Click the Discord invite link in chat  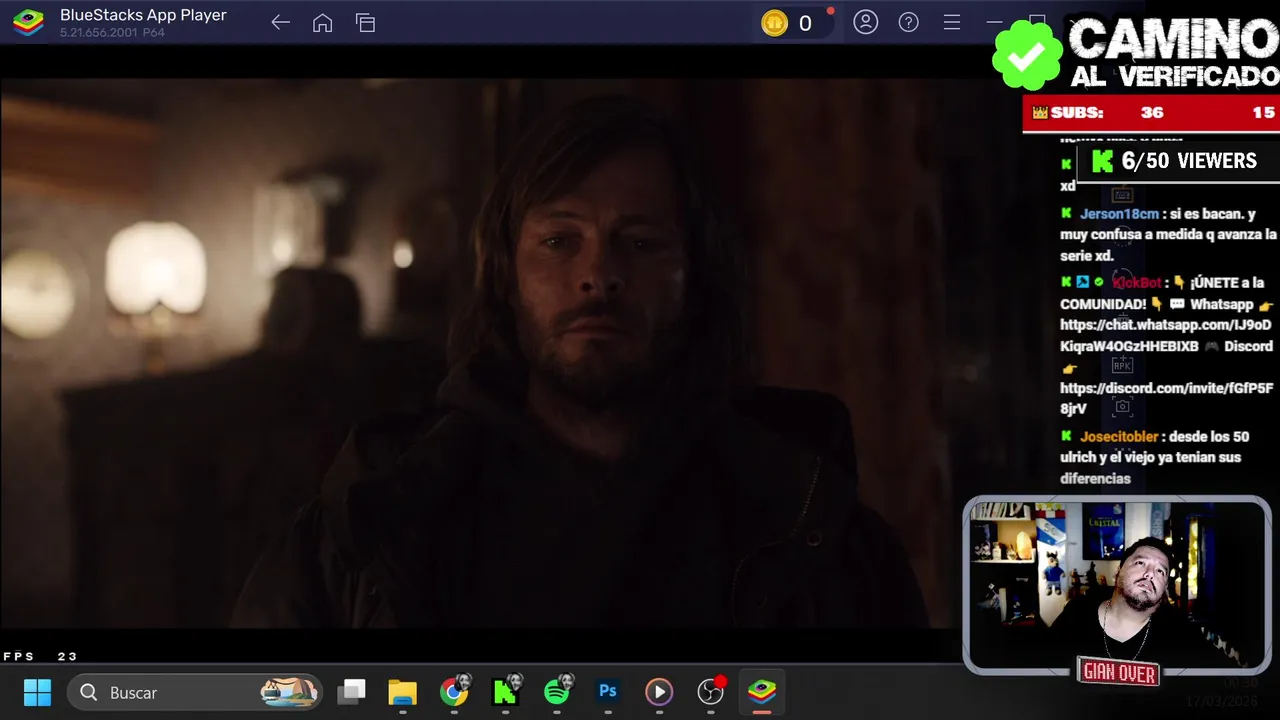coord(1166,398)
